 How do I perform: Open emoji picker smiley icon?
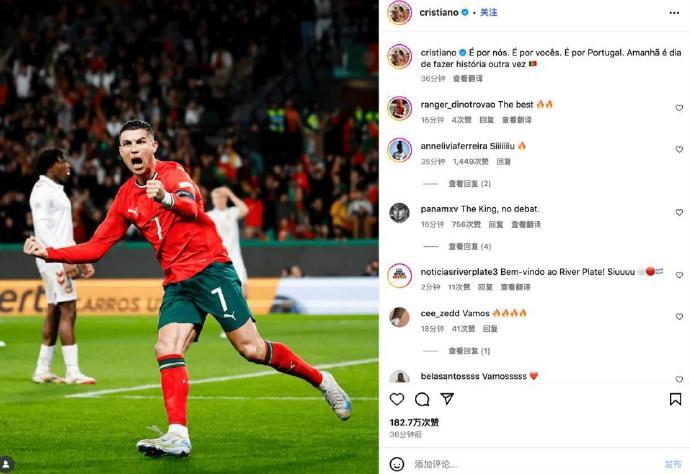(x=397, y=464)
